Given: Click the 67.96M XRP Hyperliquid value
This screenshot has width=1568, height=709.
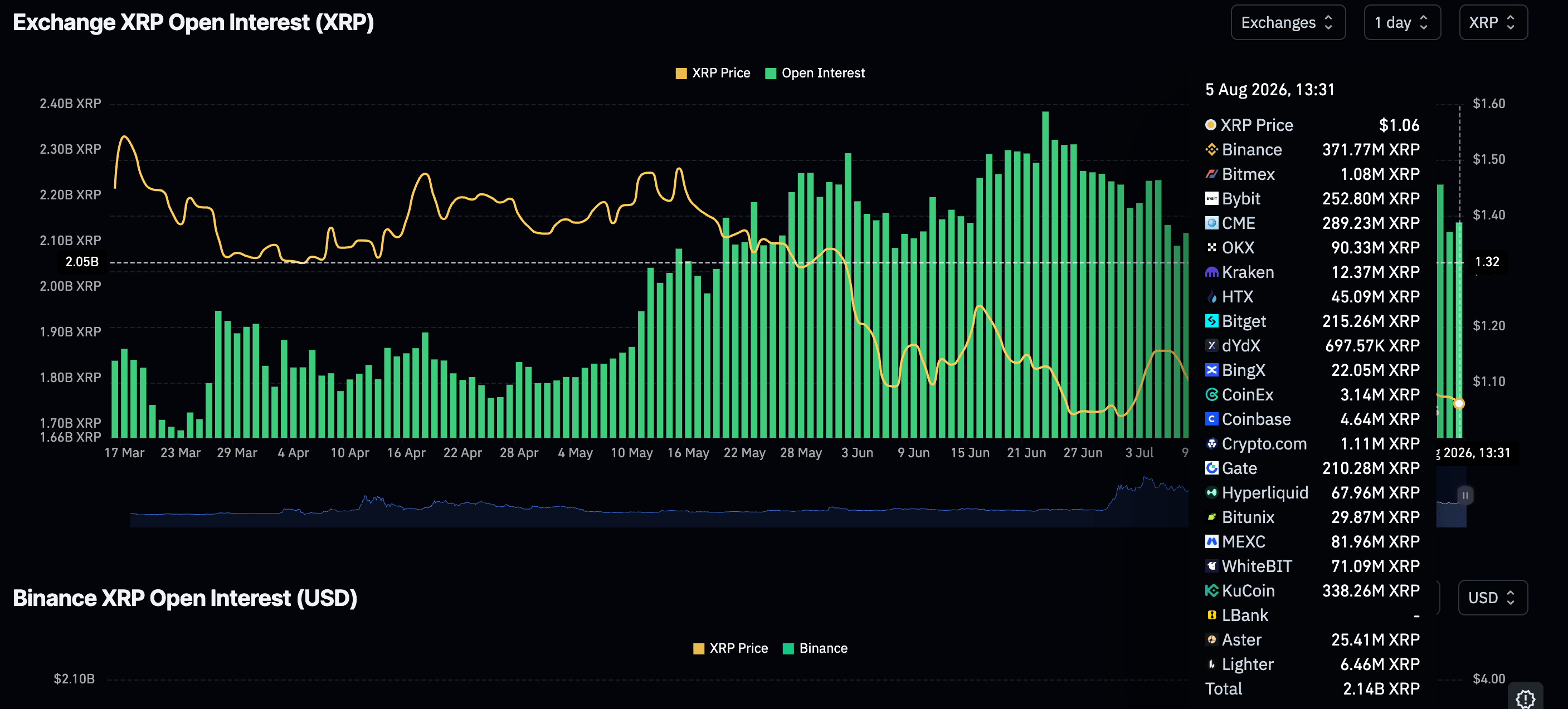Looking at the screenshot, I should [x=1375, y=493].
